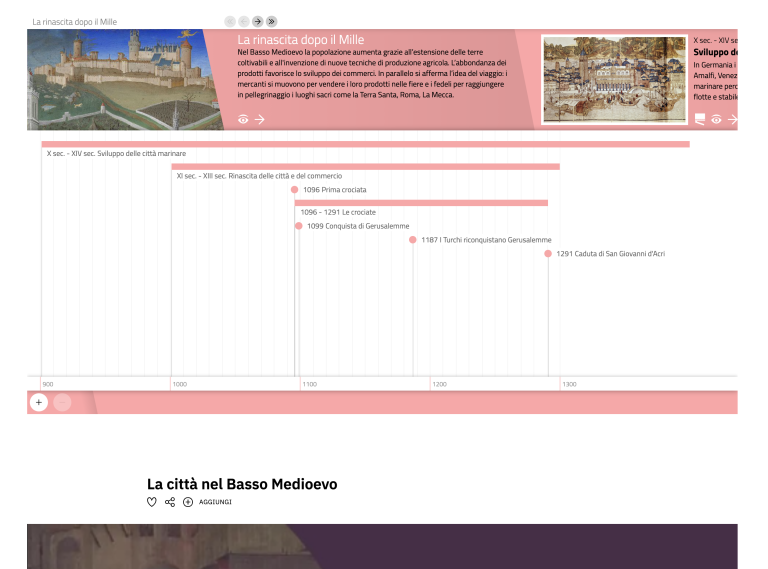Click the arrow icon beside the eye in La rinascita card
Image resolution: width=768 pixels, height=569 pixels.
click(260, 119)
